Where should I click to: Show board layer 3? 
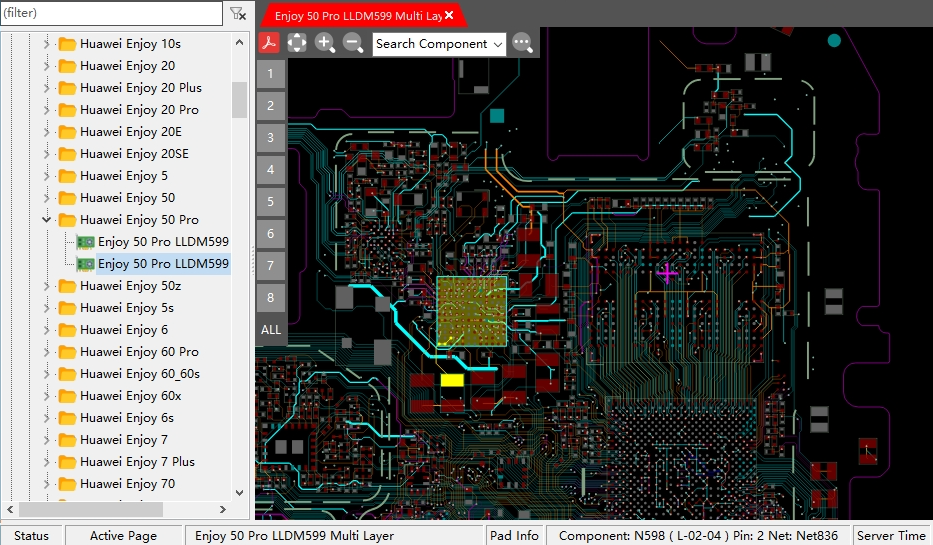pyautogui.click(x=271, y=138)
